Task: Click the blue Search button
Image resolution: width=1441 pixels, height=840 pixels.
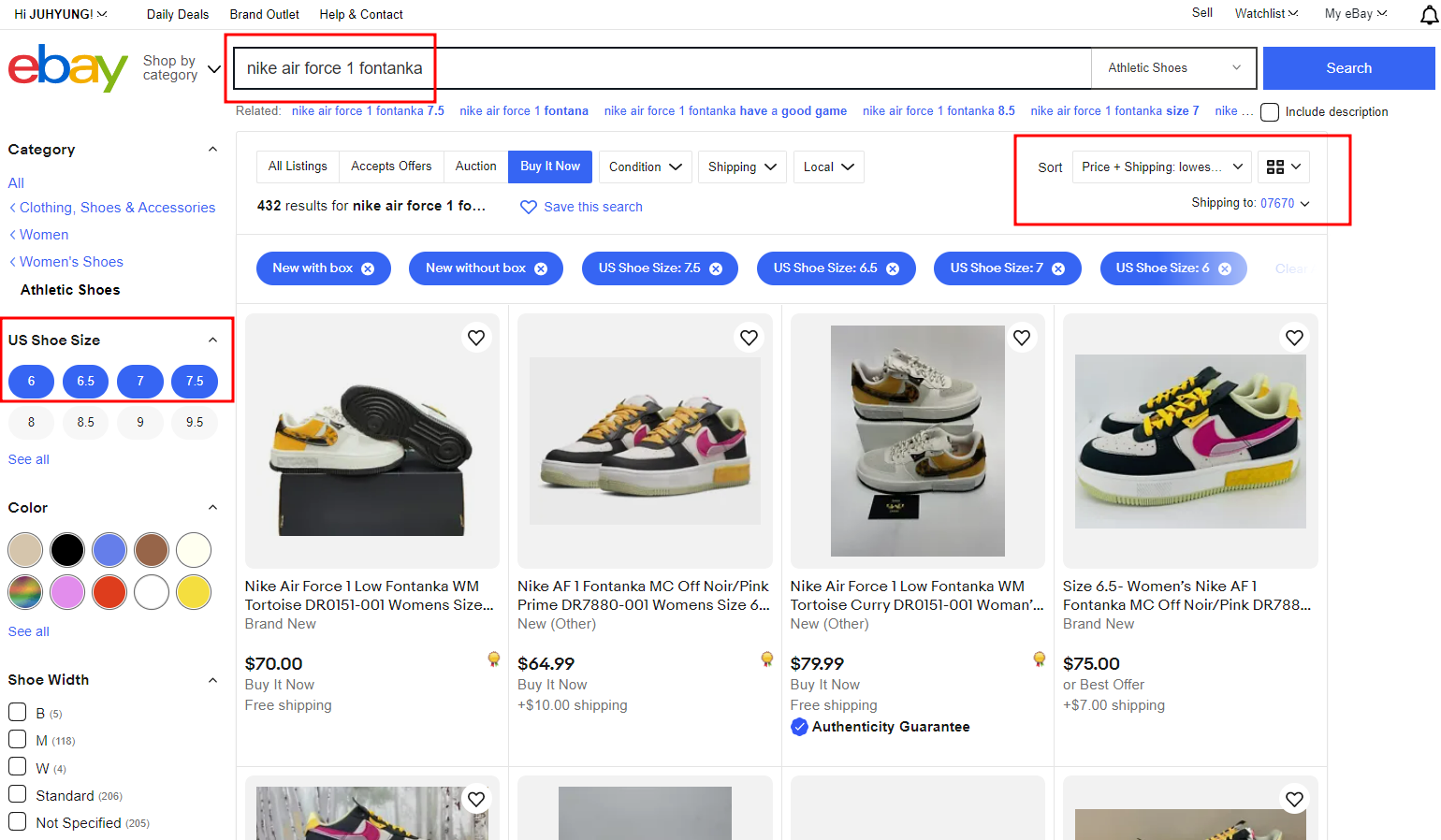Action: click(x=1348, y=68)
